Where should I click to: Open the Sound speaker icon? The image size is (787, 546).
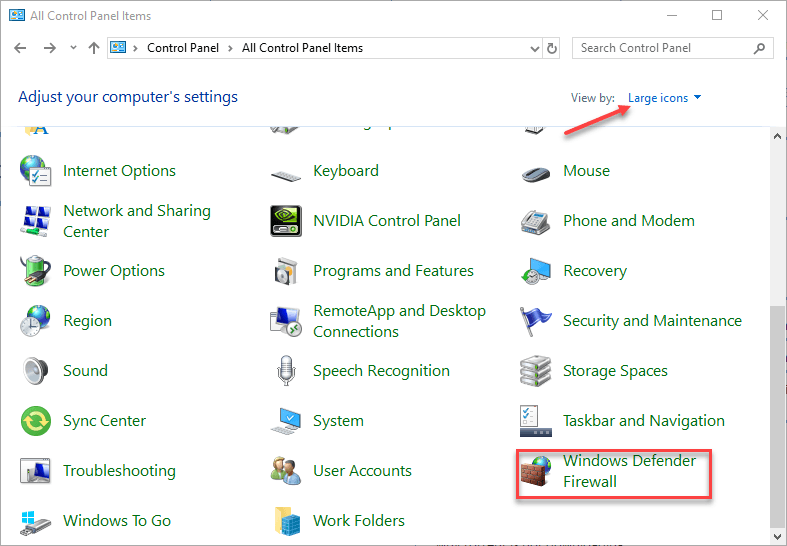(35, 370)
